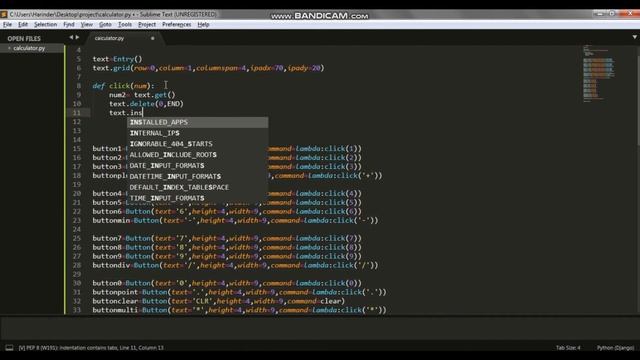Choose INTERNAL_IPS autocomplete suggestion
Image resolution: width=640 pixels, height=360 pixels.
[x=198, y=133]
